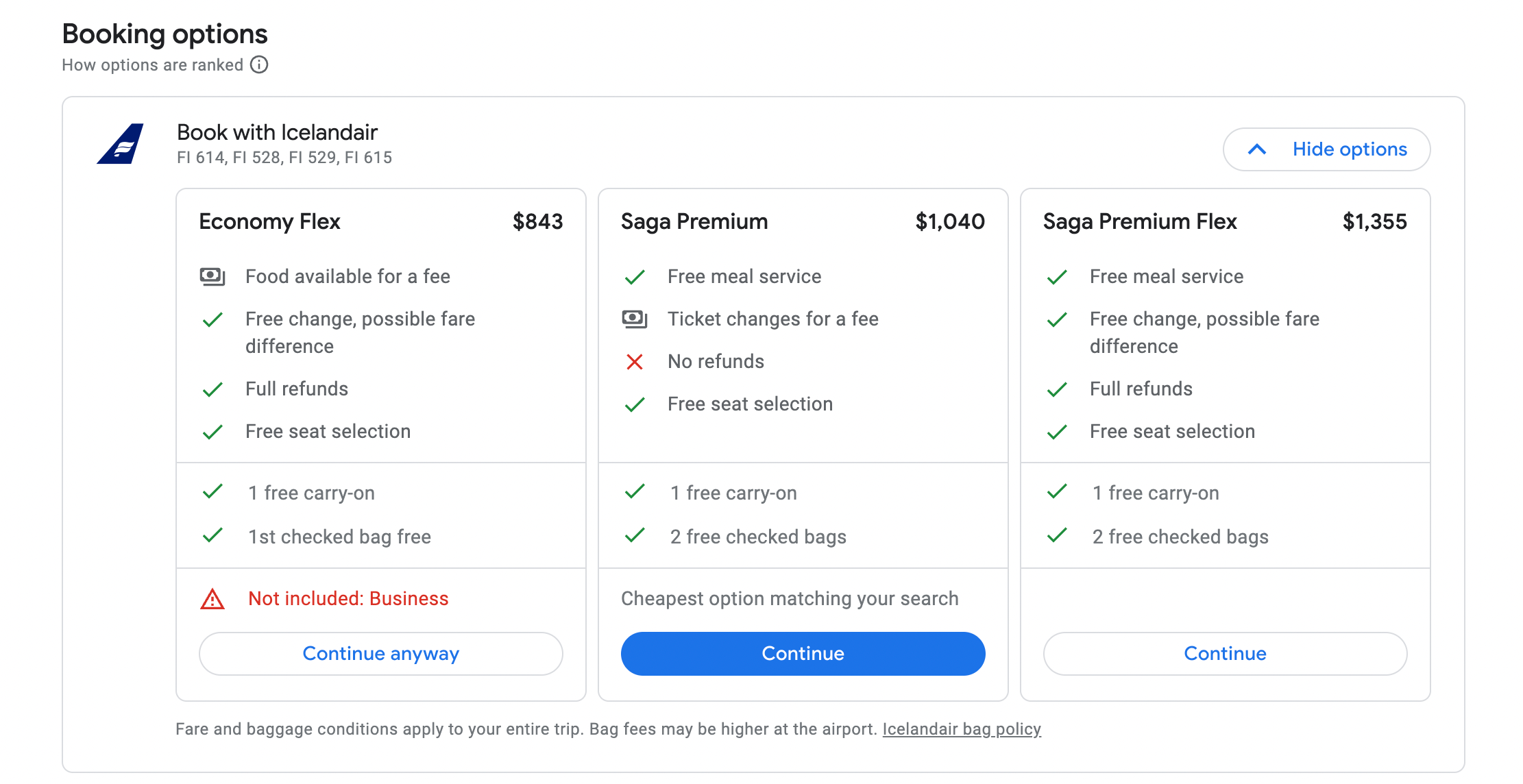This screenshot has height=784, width=1523.
Task: Click the red X beside No refunds
Action: [635, 362]
